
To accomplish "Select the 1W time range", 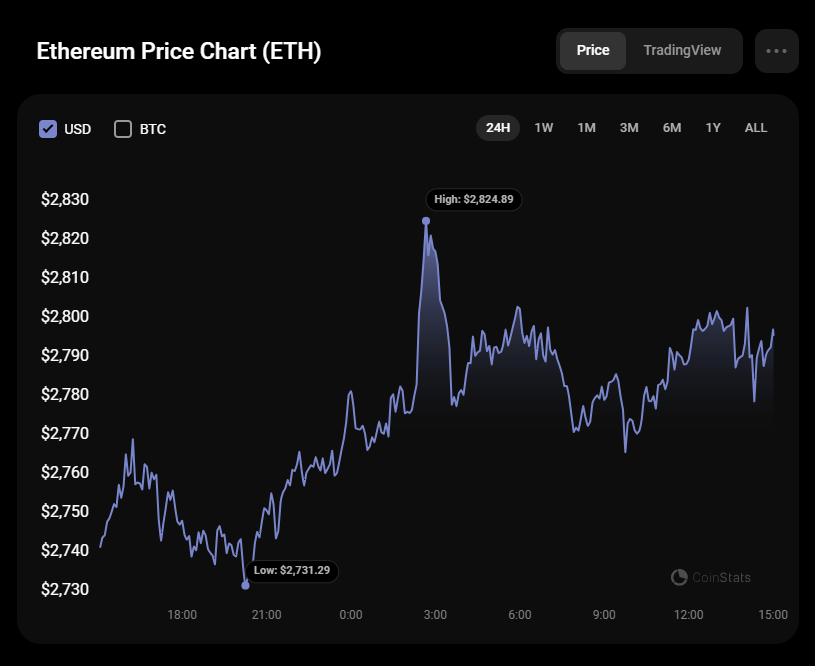I will tap(544, 128).
